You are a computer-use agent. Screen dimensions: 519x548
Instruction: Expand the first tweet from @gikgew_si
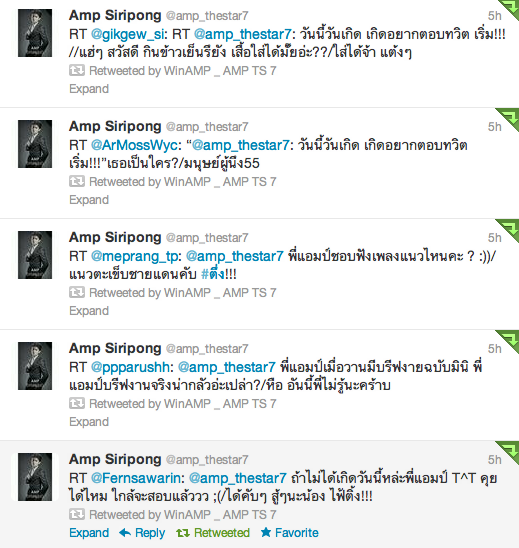click(x=89, y=89)
